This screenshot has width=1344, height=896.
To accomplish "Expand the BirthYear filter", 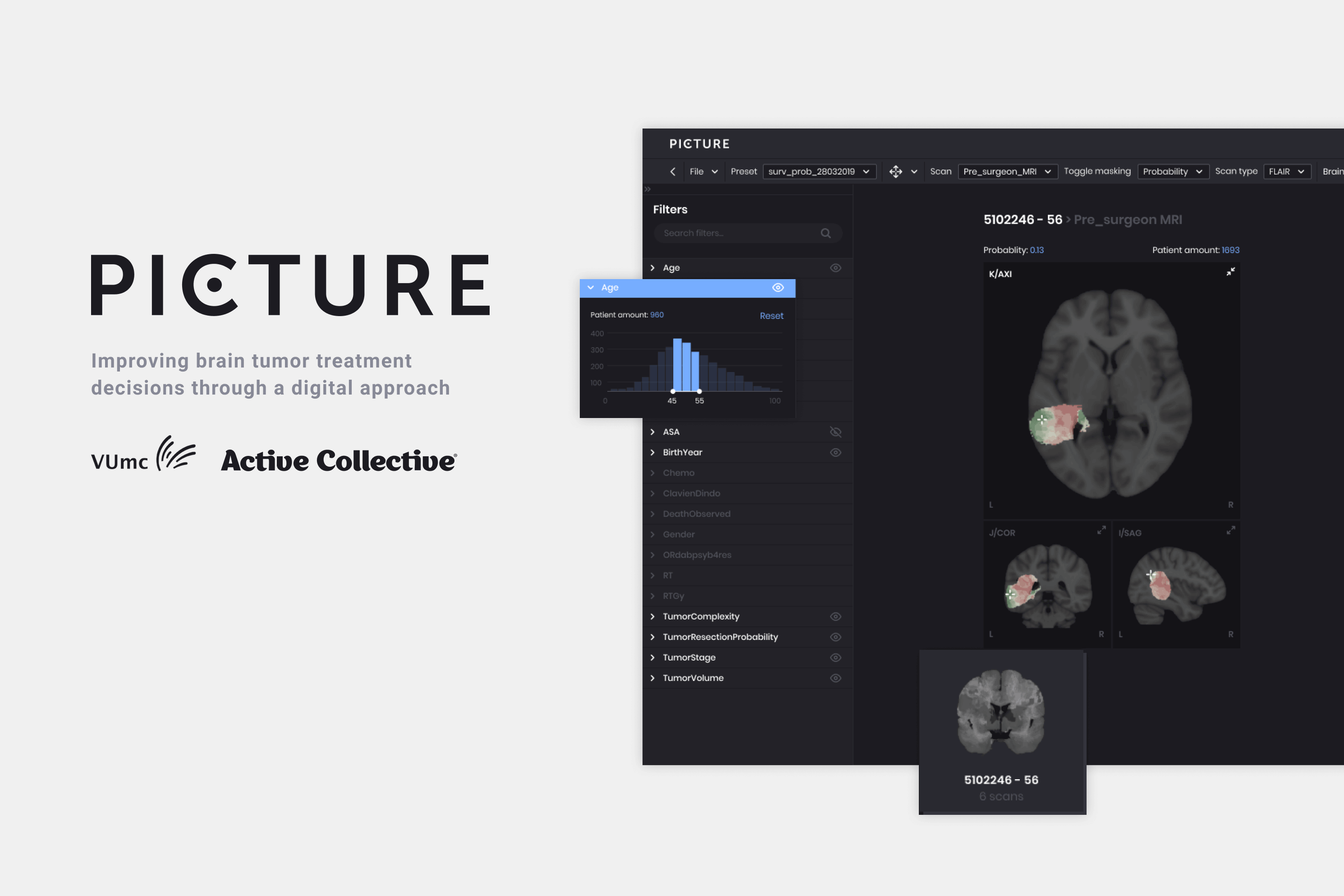I will click(x=652, y=453).
